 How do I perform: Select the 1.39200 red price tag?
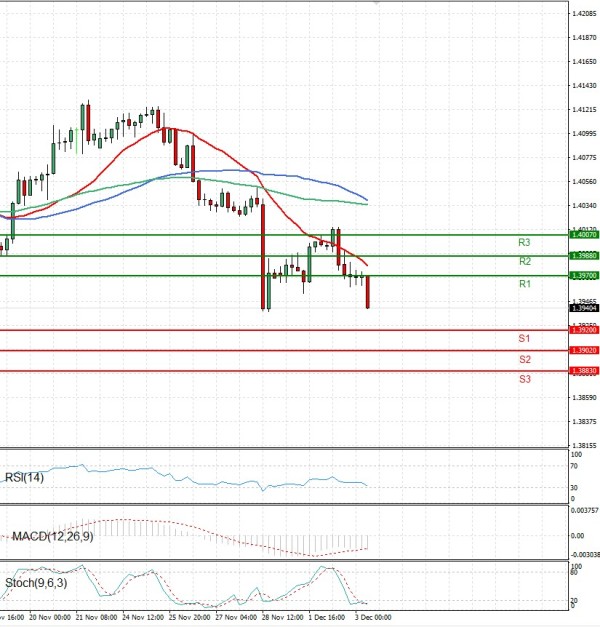coord(583,329)
